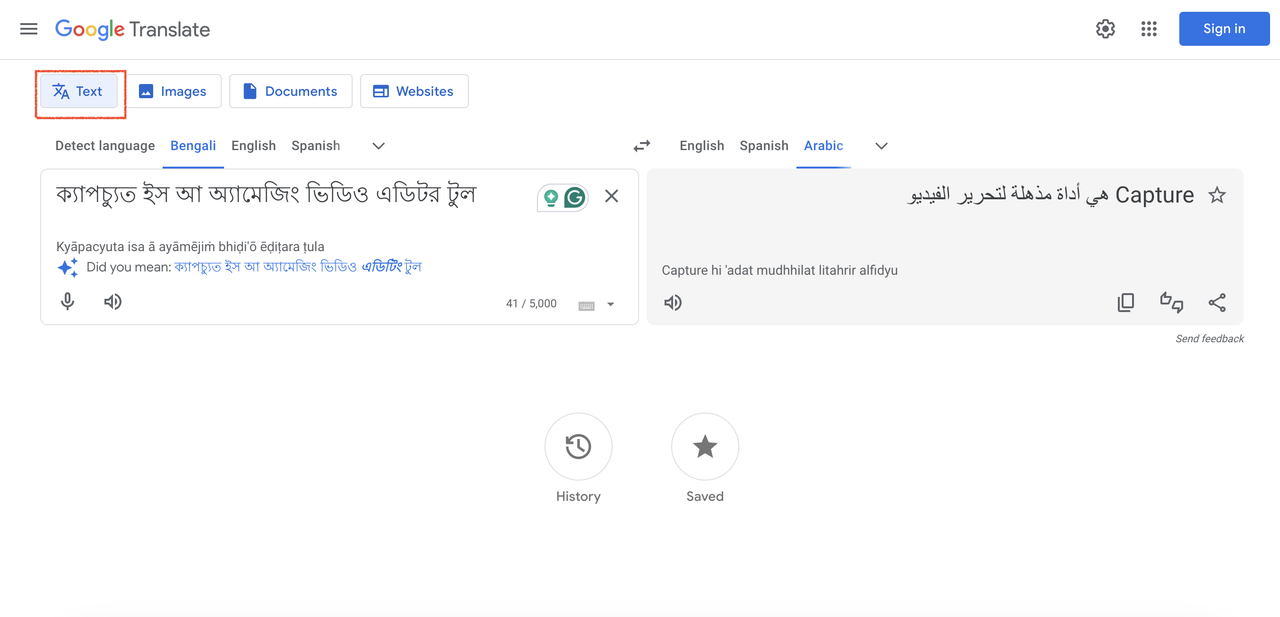The height and width of the screenshot is (617, 1280).
Task: Select English as target language
Action: [x=702, y=146]
